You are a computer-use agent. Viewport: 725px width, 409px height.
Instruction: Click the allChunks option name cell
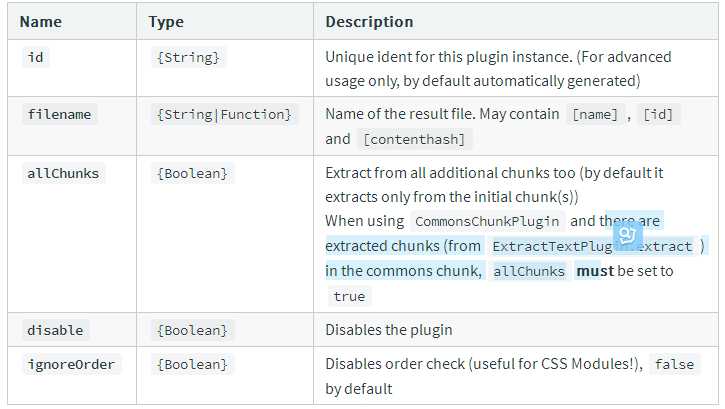(63, 173)
